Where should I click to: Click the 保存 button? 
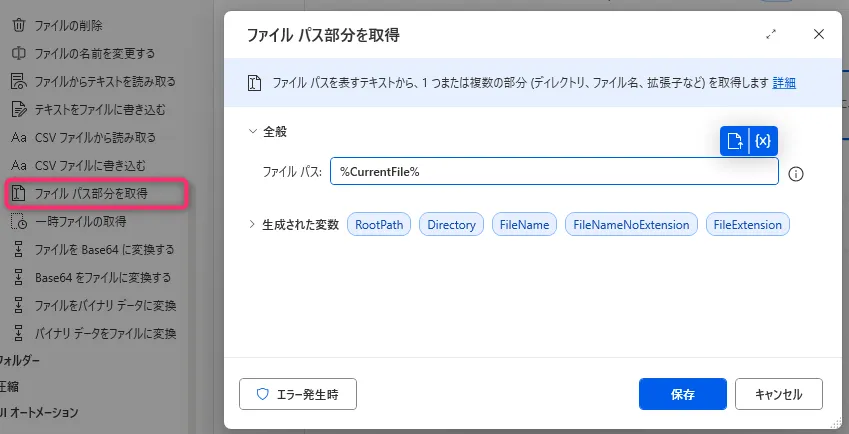[682, 394]
